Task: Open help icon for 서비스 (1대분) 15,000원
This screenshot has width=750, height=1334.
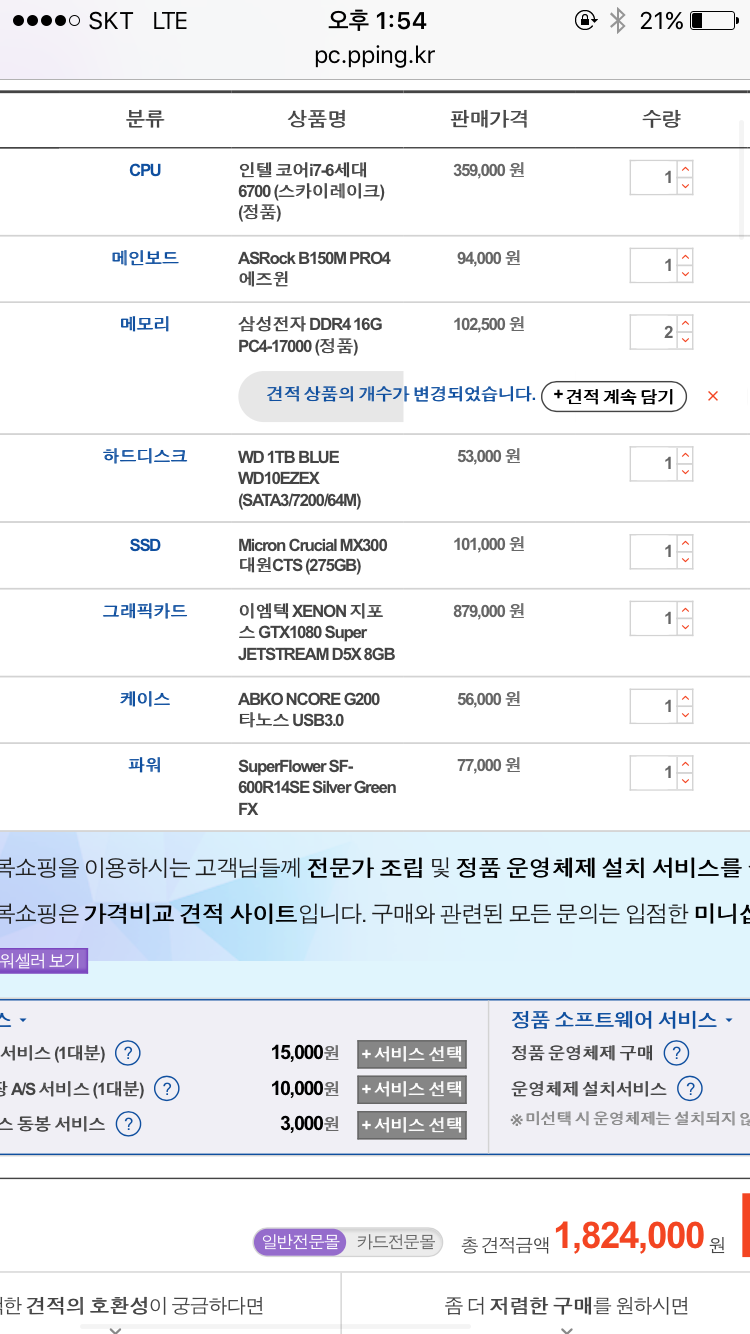Action: pos(127,1053)
